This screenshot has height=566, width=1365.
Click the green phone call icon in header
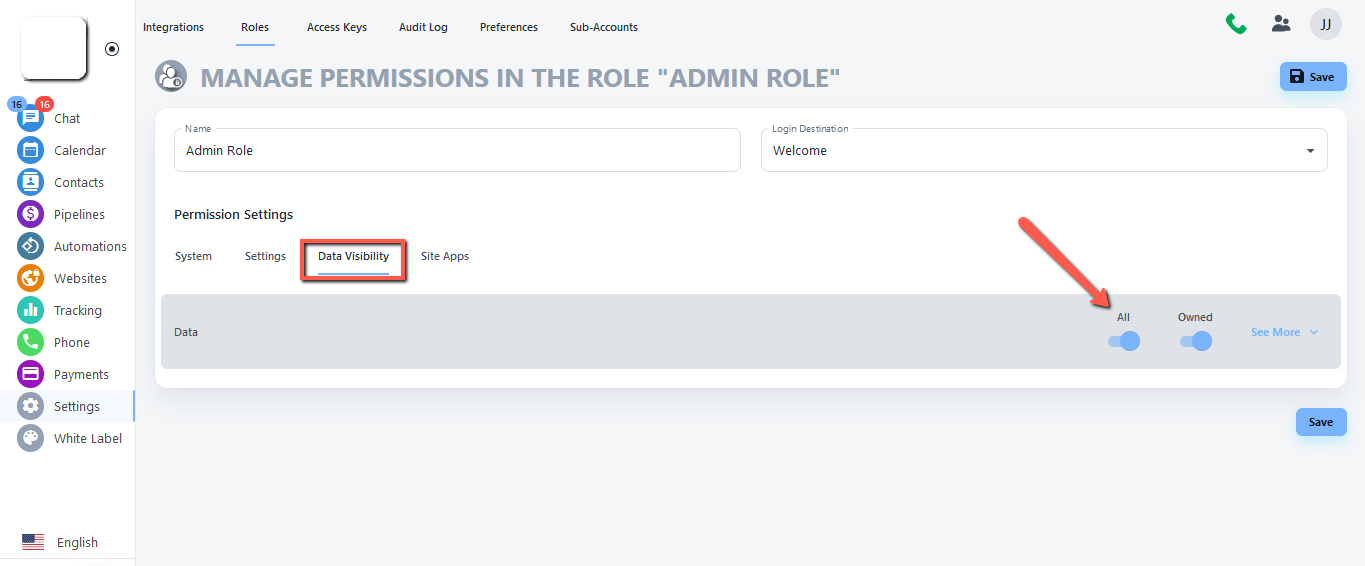(1236, 24)
